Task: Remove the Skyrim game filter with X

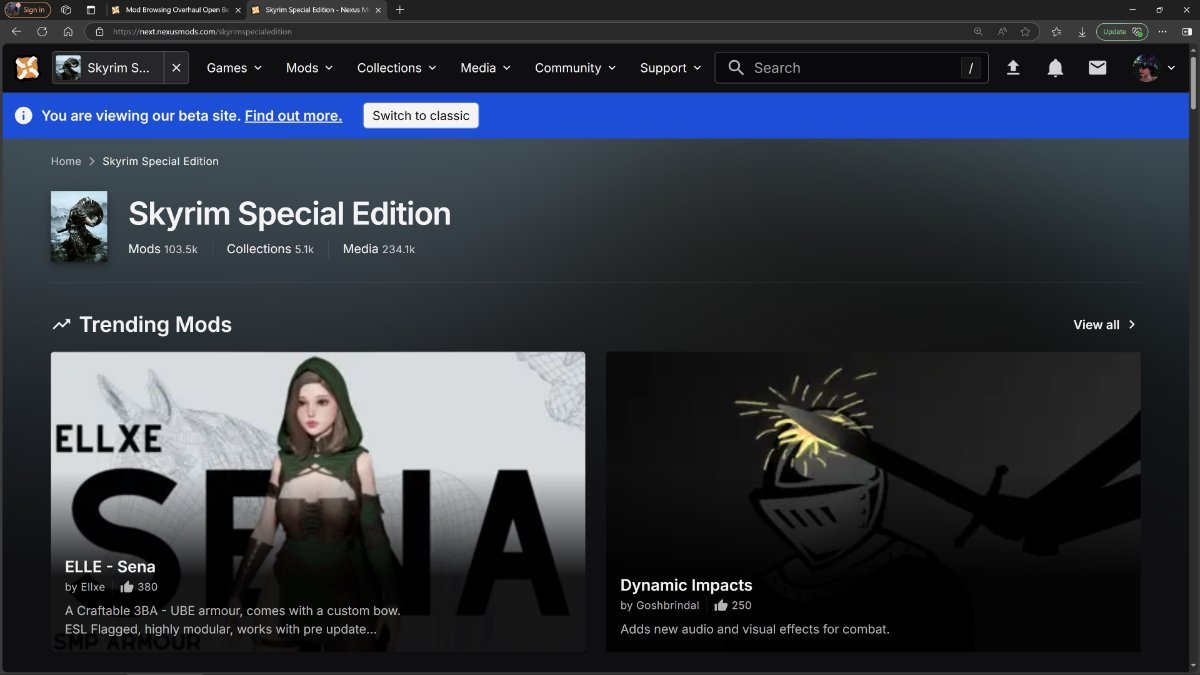Action: tap(176, 68)
